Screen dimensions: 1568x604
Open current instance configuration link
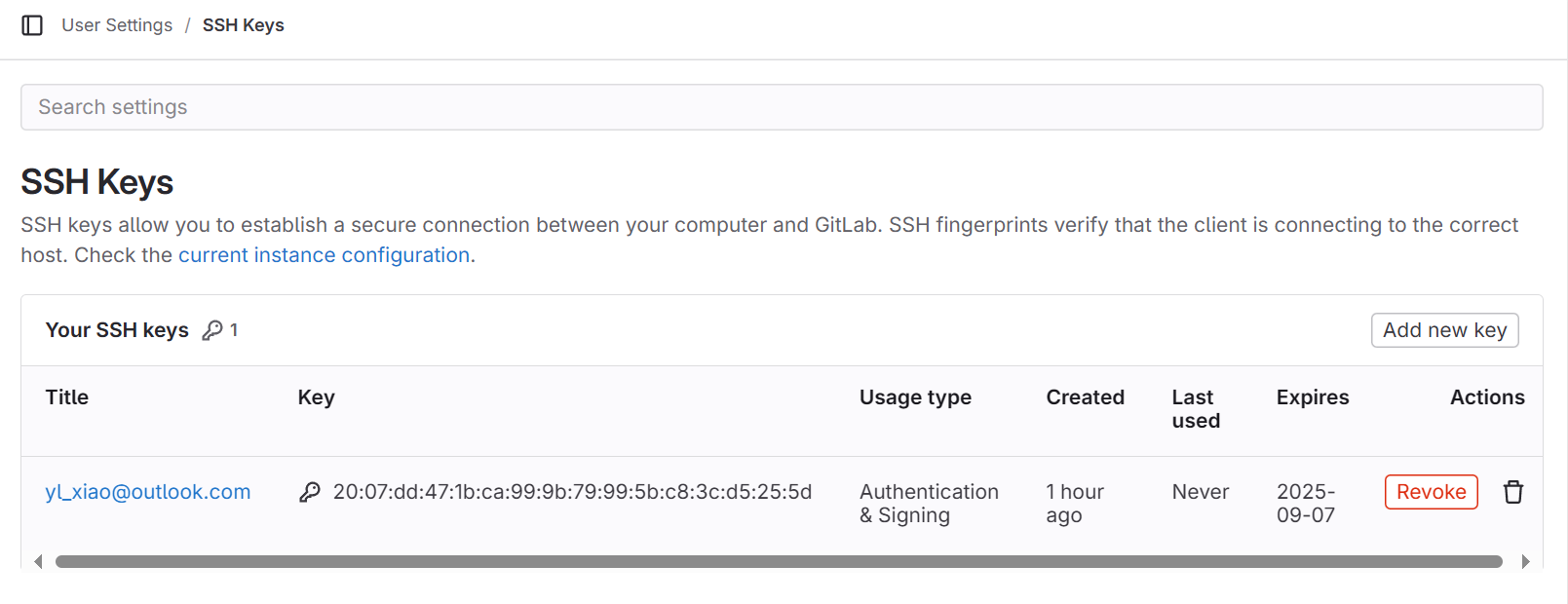point(324,255)
